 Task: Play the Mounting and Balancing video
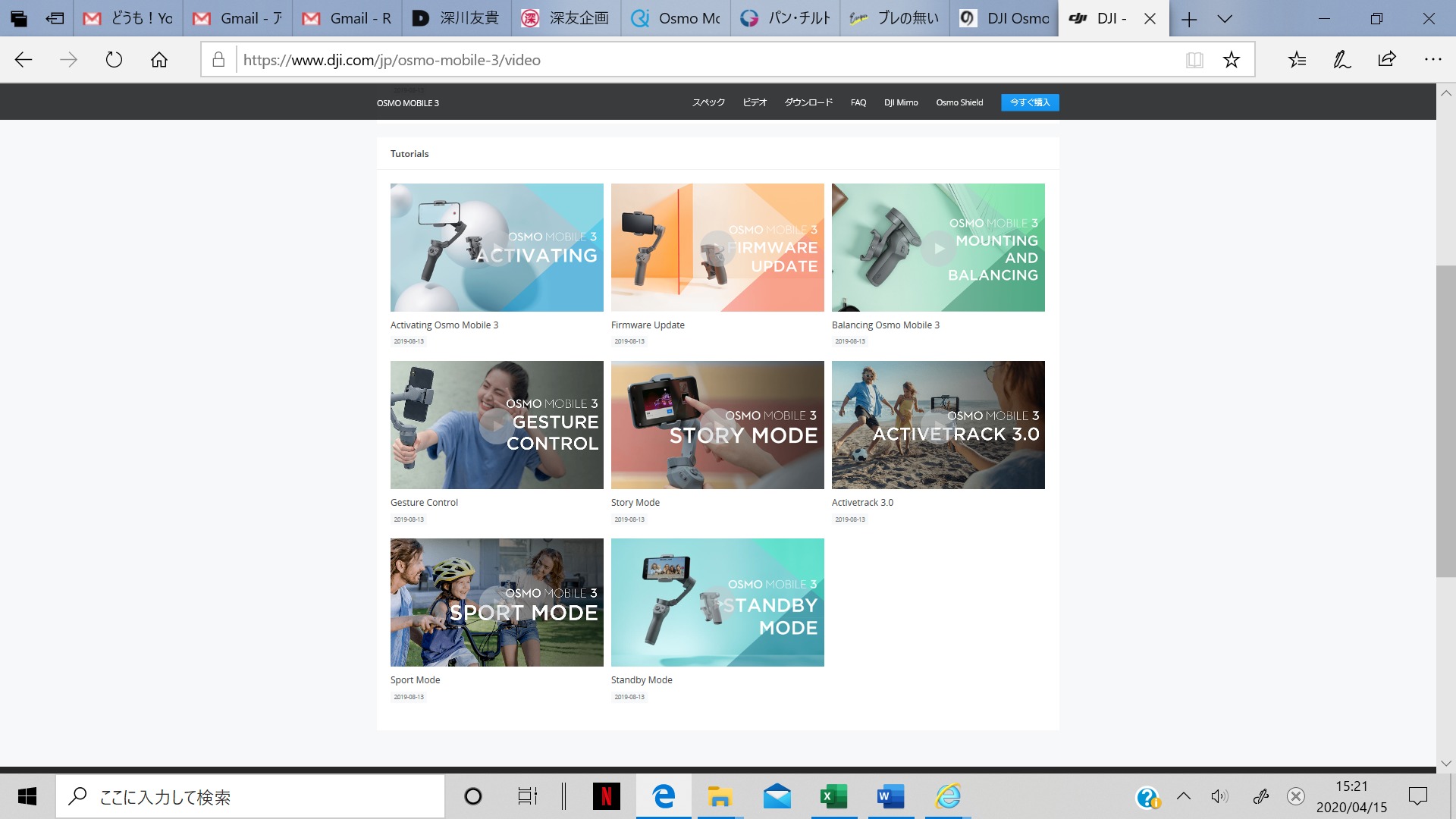coord(938,247)
